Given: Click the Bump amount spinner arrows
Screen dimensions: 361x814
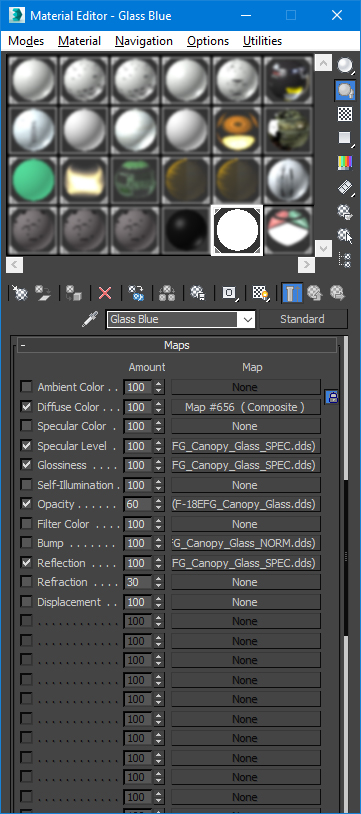Looking at the screenshot, I should pyautogui.click(x=159, y=544).
